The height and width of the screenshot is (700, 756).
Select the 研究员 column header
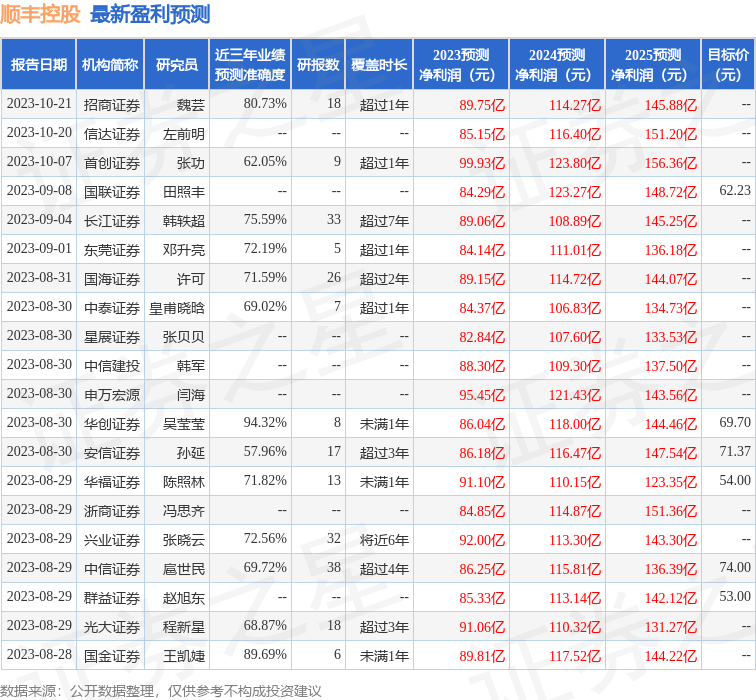(x=176, y=65)
